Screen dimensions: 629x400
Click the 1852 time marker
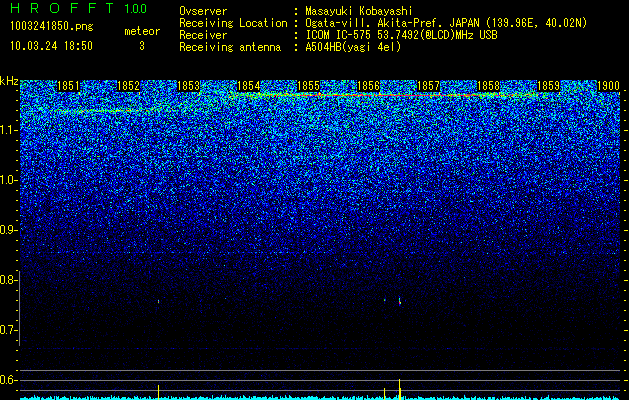point(128,86)
